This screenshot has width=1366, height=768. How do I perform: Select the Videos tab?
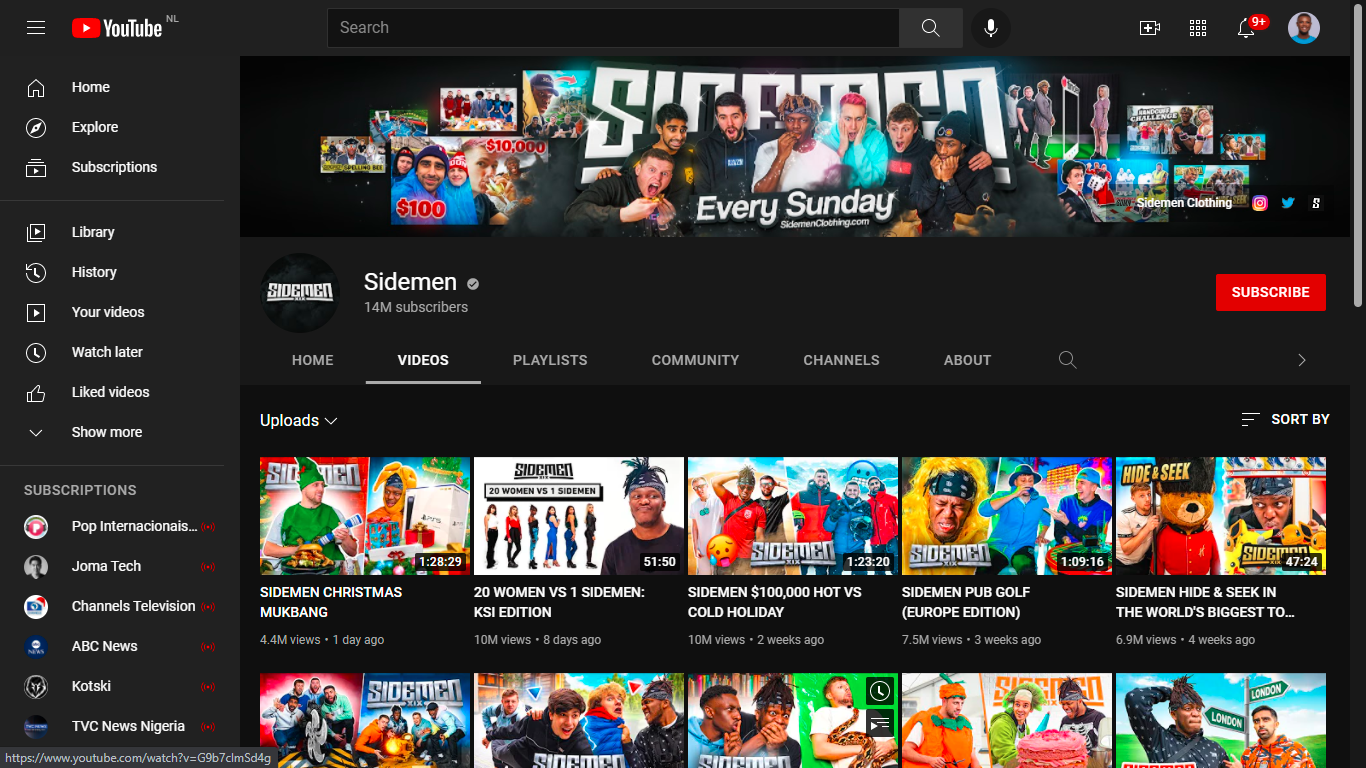tap(423, 360)
